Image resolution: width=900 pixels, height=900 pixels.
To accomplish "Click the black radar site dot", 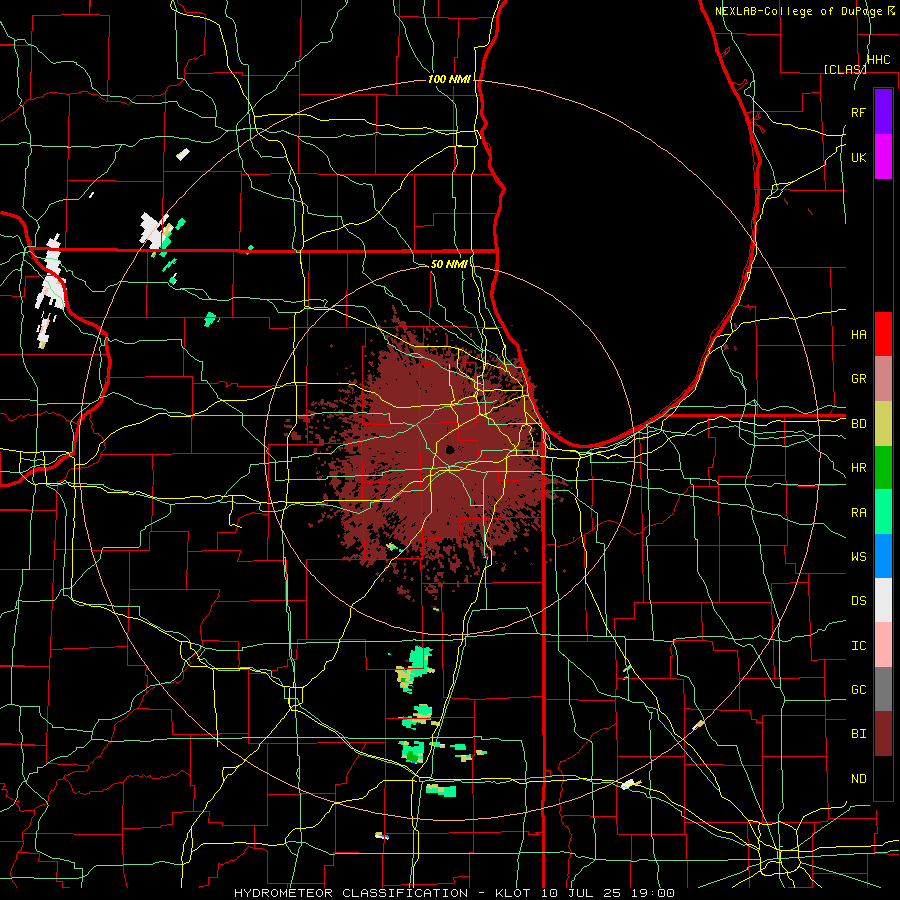I will tap(449, 449).
